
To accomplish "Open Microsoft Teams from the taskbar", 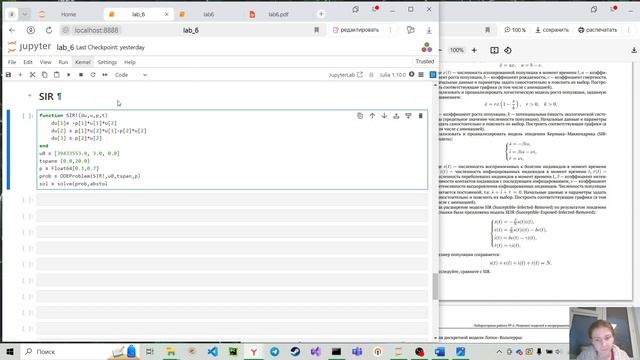I will click(x=357, y=351).
